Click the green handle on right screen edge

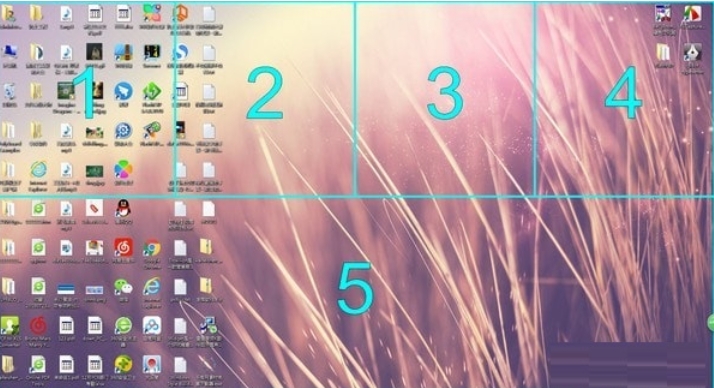pos(711,322)
